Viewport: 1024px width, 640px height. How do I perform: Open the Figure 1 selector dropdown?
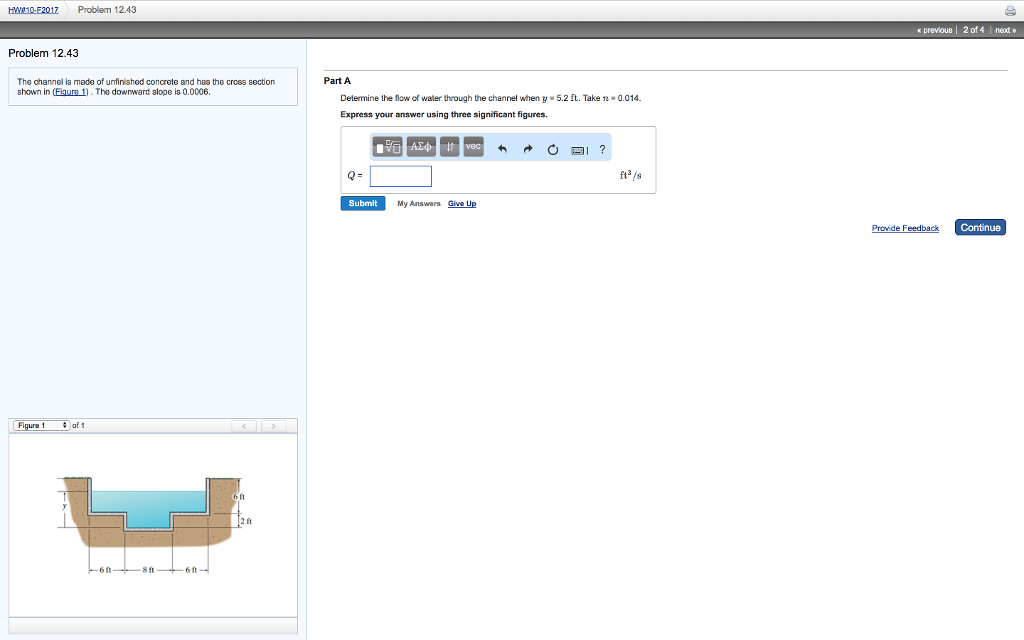tap(40, 426)
